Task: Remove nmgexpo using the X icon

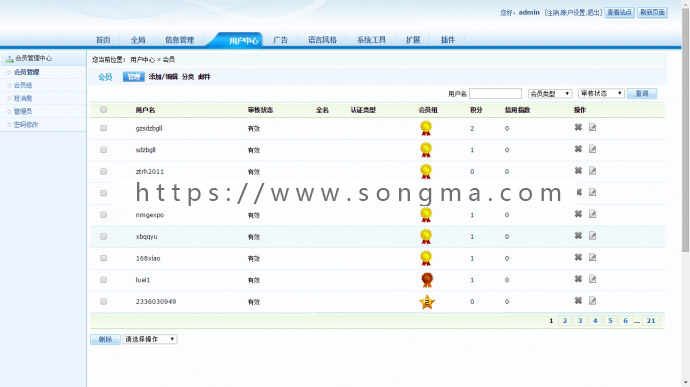Action: tap(578, 214)
